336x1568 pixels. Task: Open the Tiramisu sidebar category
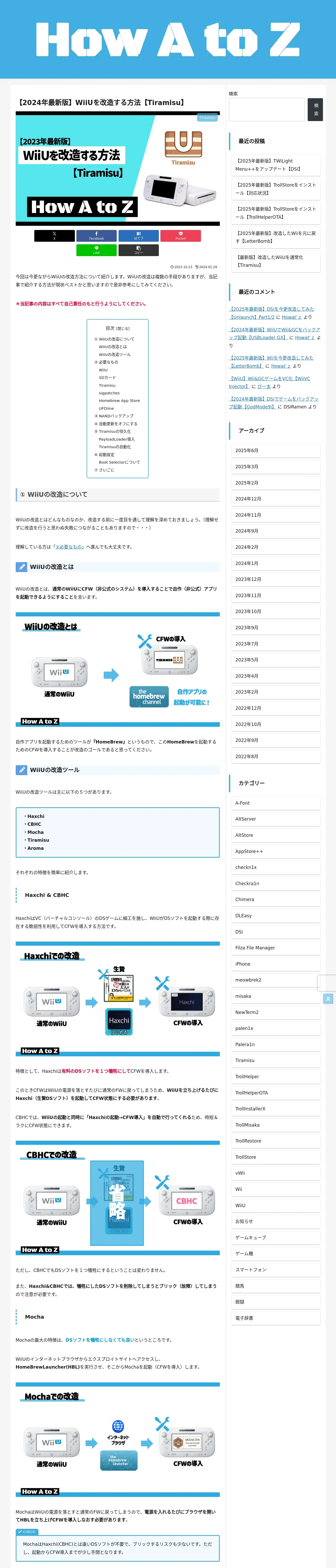[276, 1060]
